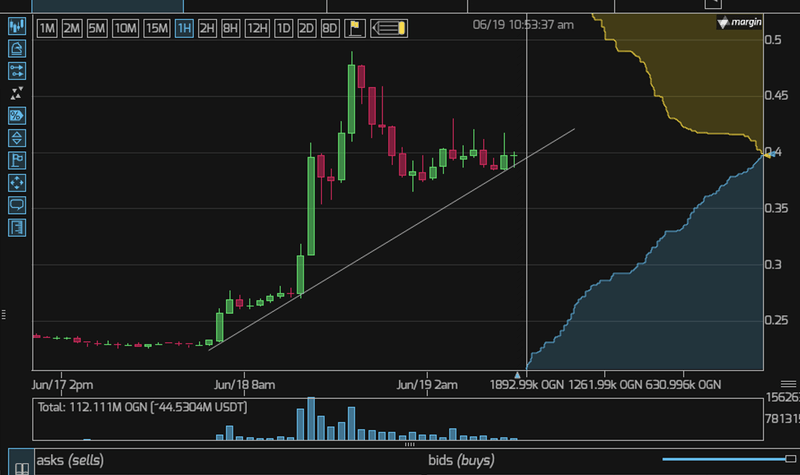The width and height of the screenshot is (800, 475).
Task: Switch chart to 10M timeframe
Action: [x=125, y=28]
